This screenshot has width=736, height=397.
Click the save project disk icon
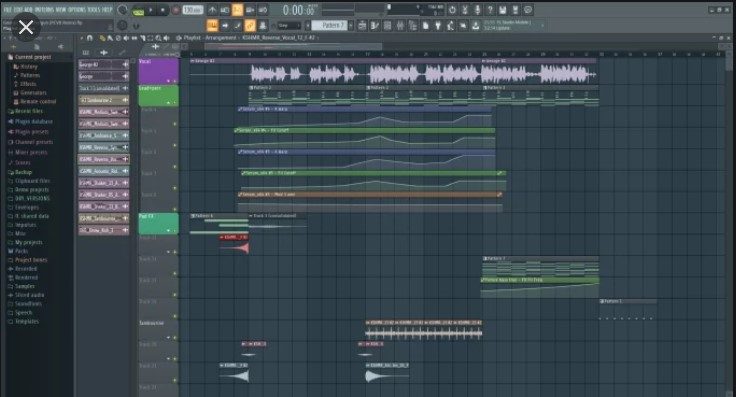[503, 9]
